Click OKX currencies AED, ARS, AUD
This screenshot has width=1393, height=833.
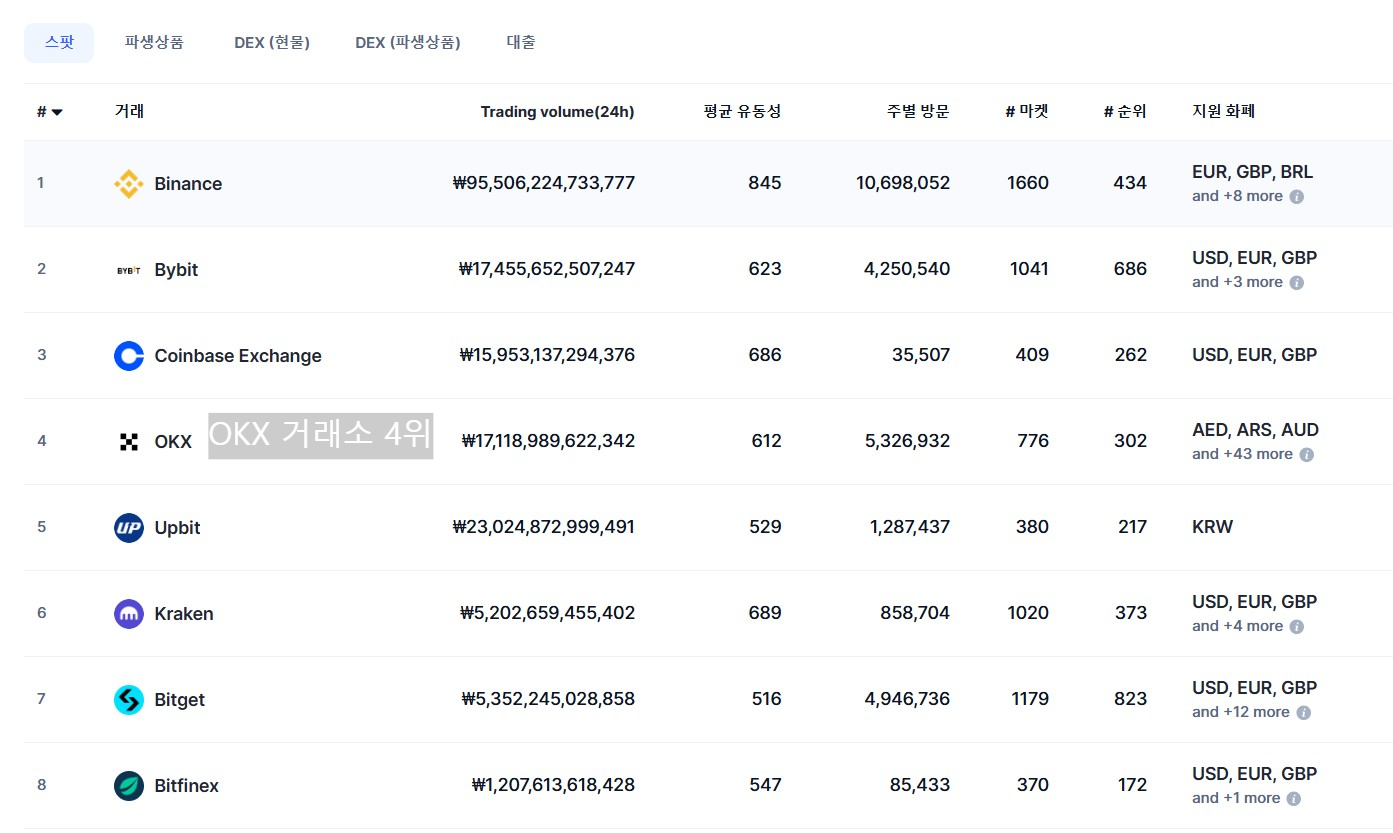[1256, 430]
